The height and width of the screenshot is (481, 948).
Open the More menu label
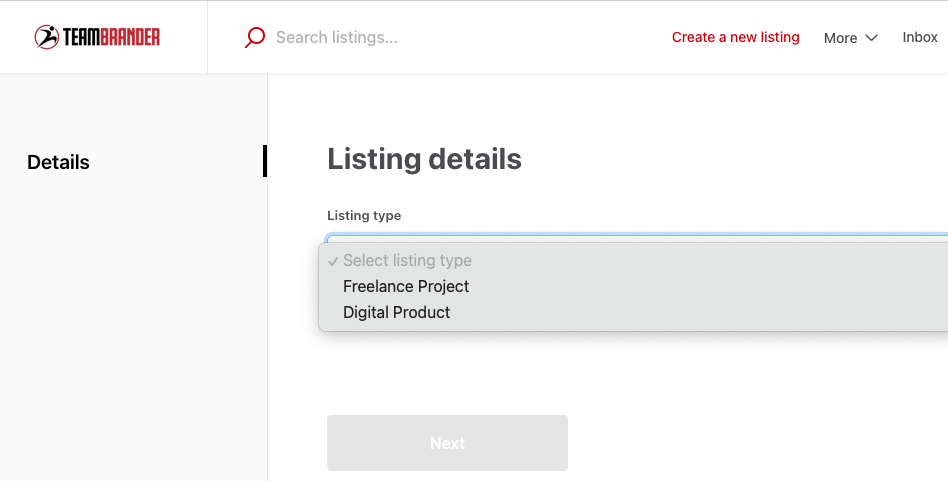pyautogui.click(x=840, y=38)
